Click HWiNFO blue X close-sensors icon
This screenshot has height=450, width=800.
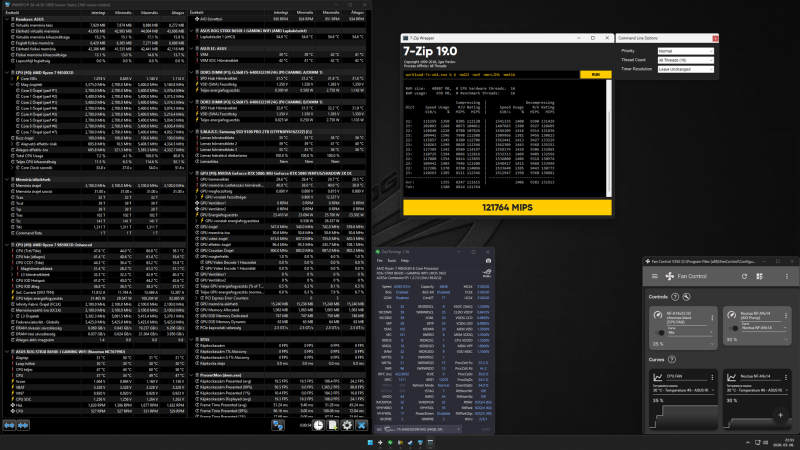click(x=361, y=425)
